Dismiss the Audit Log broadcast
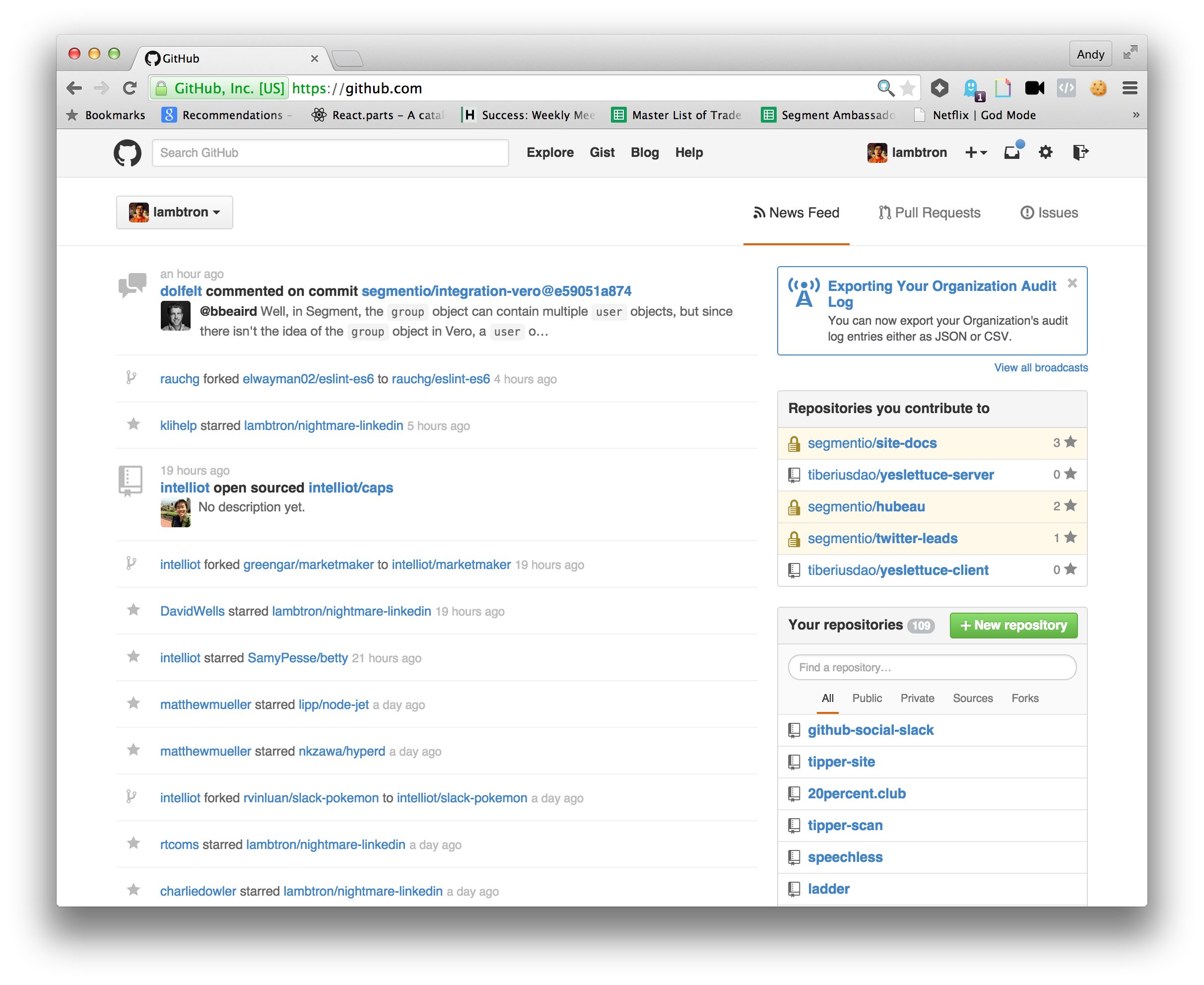Screen dimensions: 1204x985 pyautogui.click(x=1072, y=283)
